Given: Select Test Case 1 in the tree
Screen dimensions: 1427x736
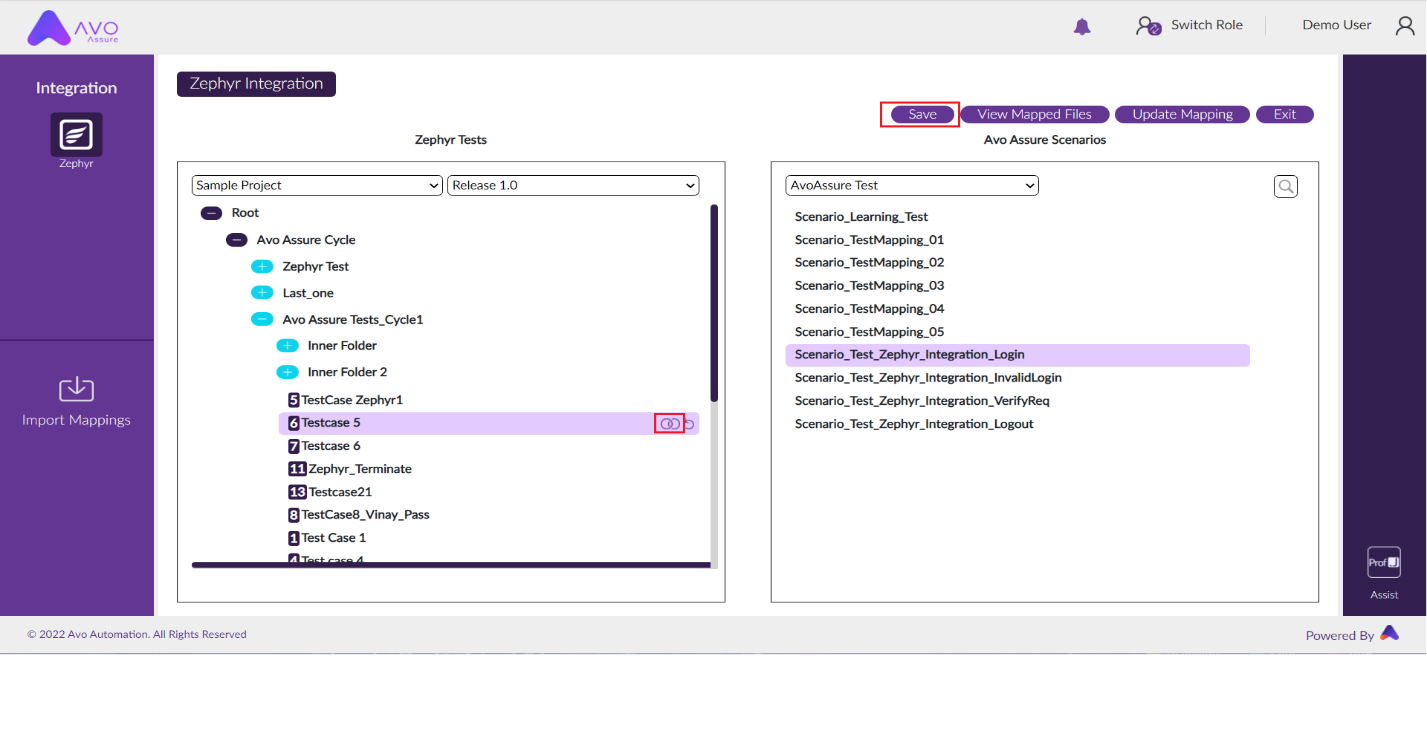Looking at the screenshot, I should [334, 538].
